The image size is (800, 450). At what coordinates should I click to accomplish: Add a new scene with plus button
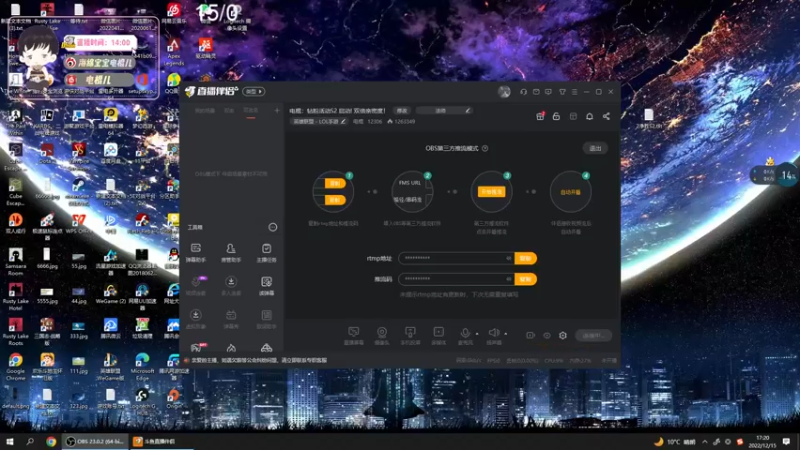(277, 110)
